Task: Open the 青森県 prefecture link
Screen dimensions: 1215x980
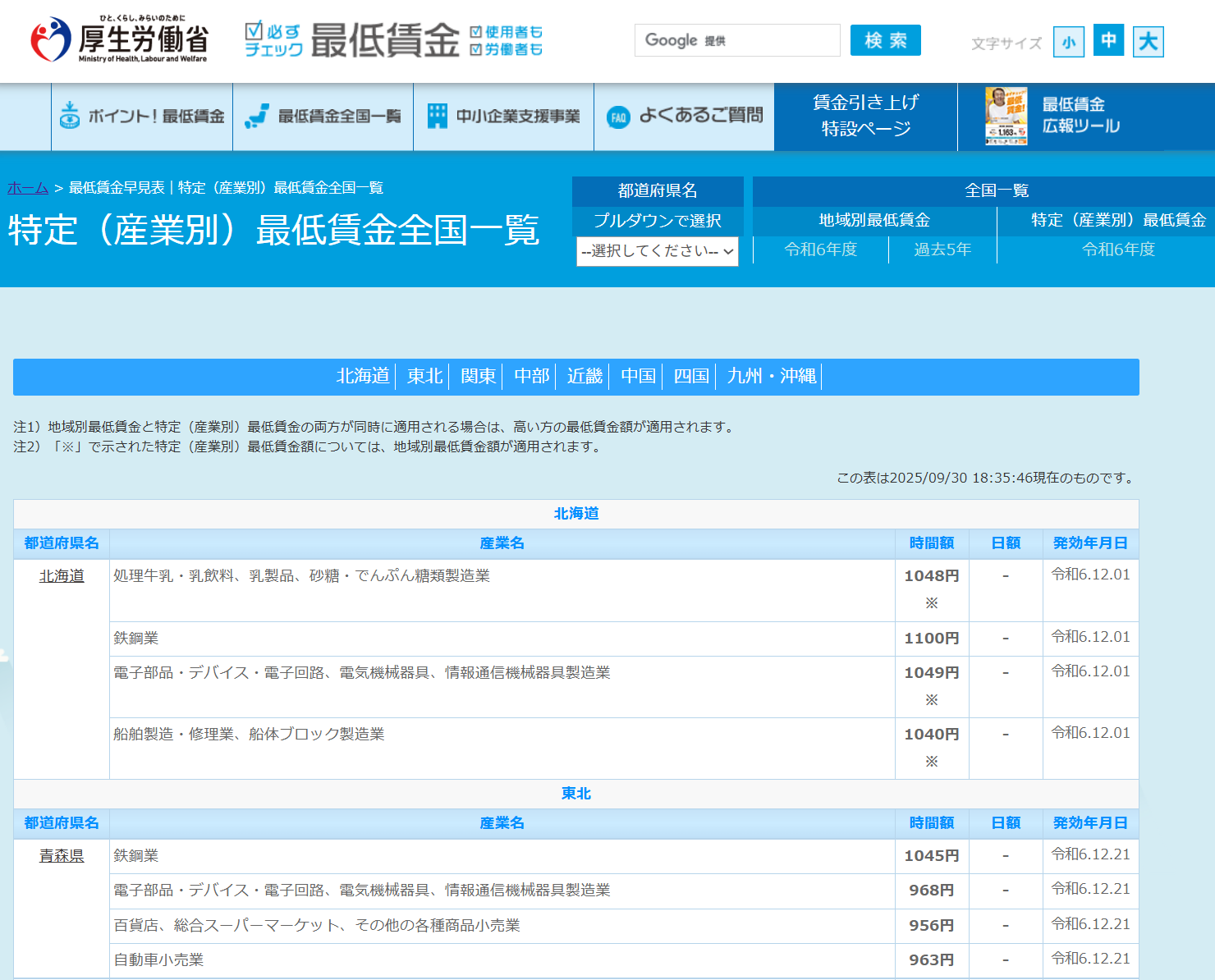Action: [x=62, y=856]
